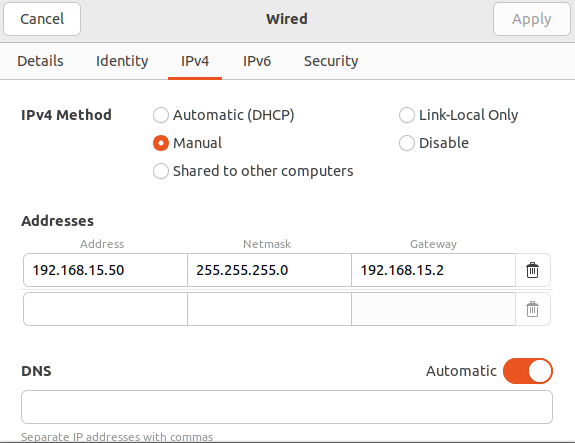575x443 pixels.
Task: Click trash icon of the empty address row
Action: point(532,309)
